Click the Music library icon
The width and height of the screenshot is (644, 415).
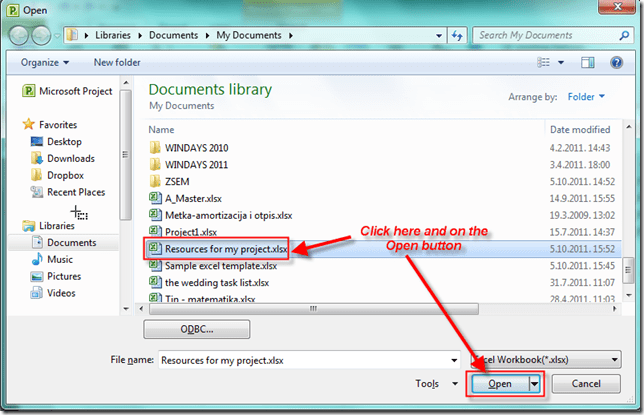(x=36, y=259)
